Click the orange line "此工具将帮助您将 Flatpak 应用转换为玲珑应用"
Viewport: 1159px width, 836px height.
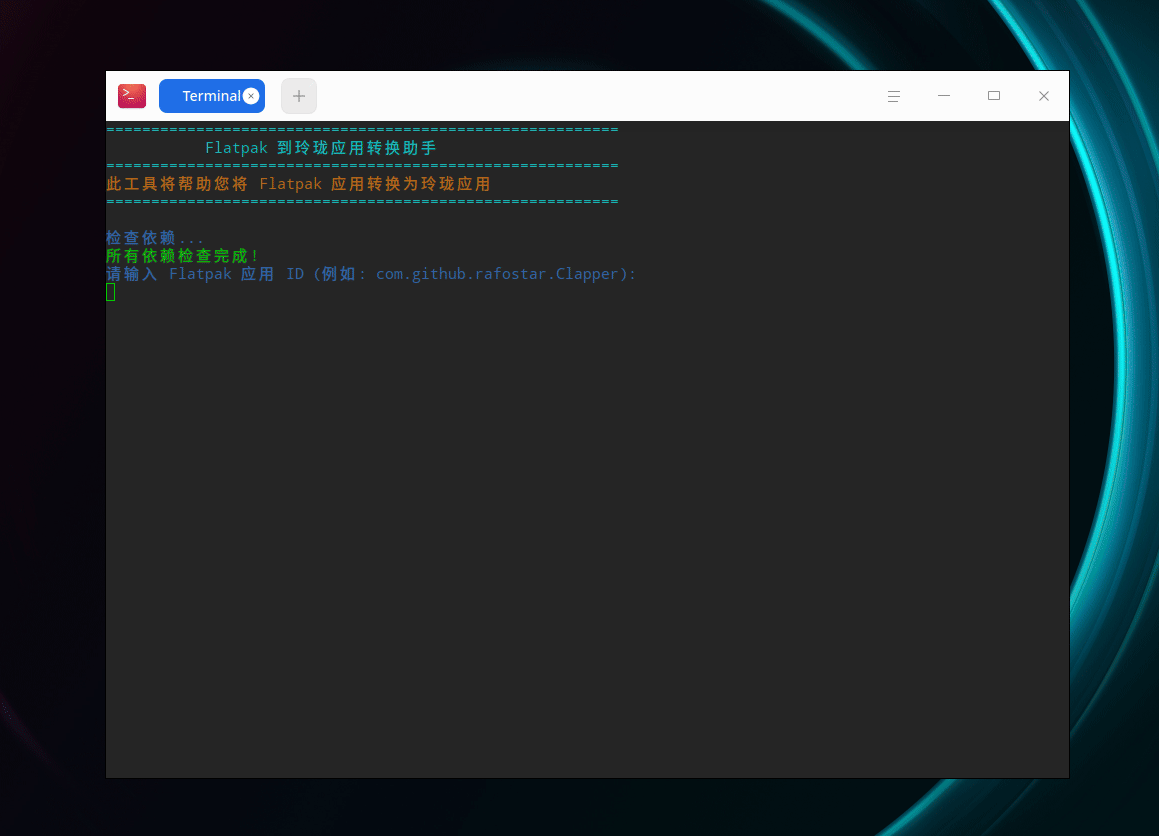click(x=298, y=184)
